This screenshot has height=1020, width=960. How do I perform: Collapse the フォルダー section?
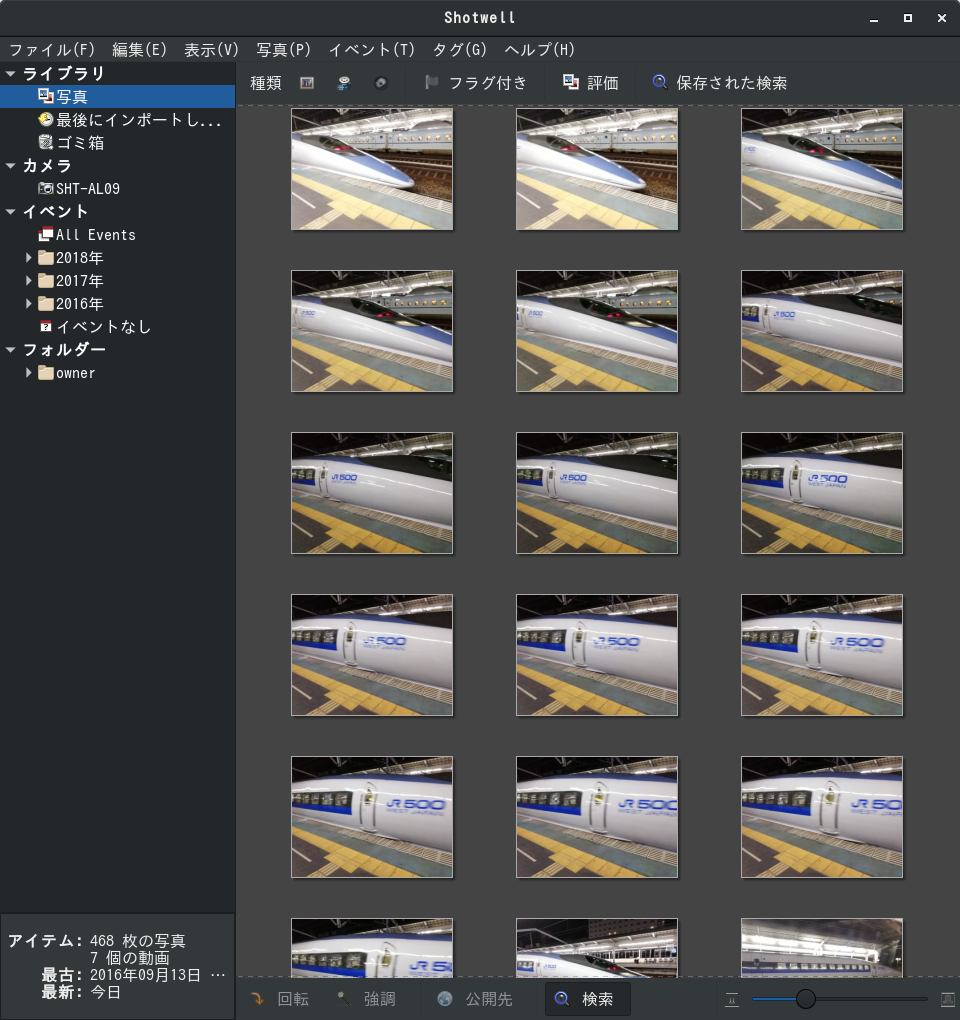tap(10, 350)
